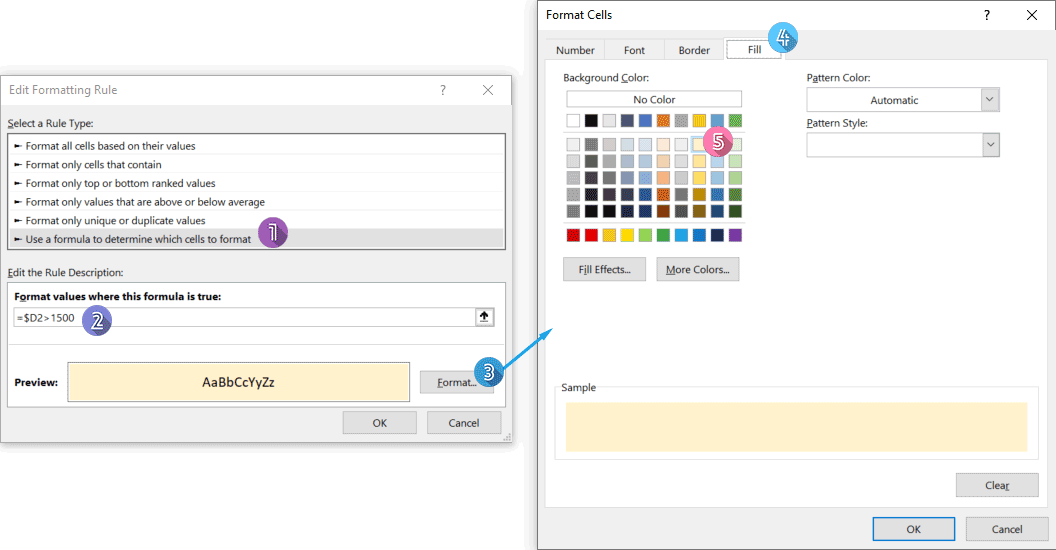This screenshot has height=550, width=1056.
Task: Click the Format button next to the preview
Action: [x=456, y=382]
